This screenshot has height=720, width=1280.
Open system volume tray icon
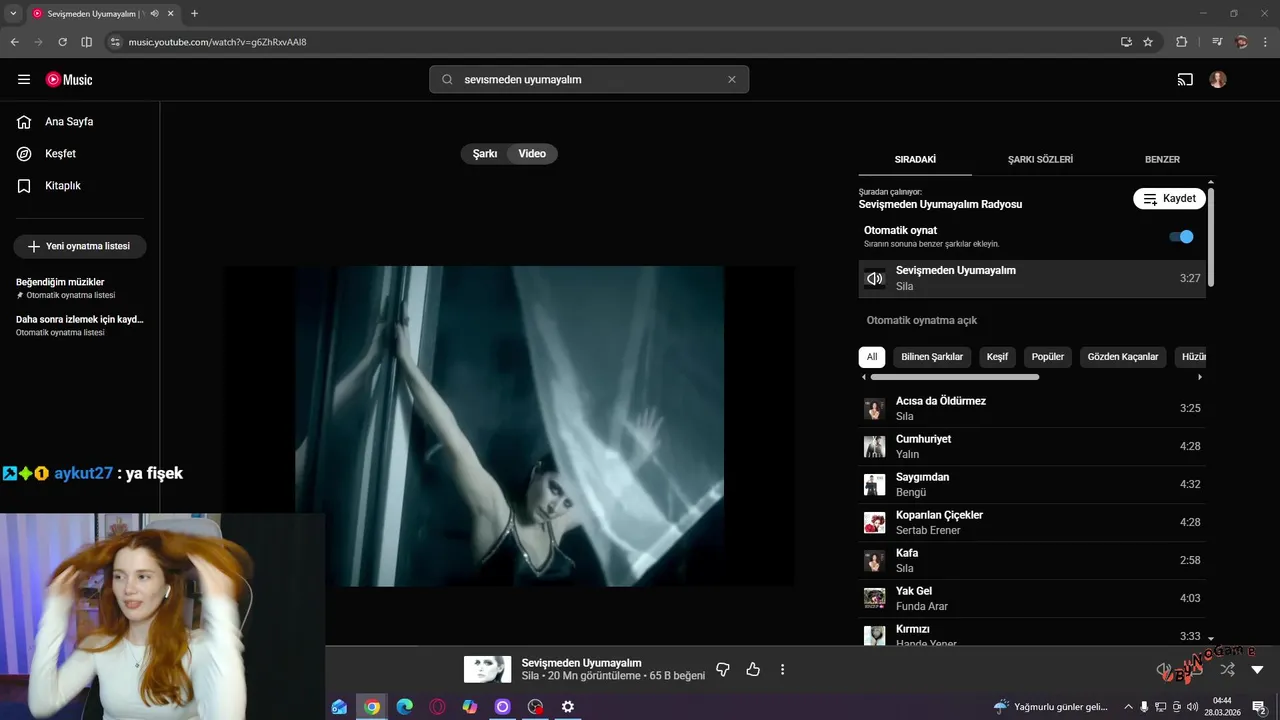(1193, 707)
